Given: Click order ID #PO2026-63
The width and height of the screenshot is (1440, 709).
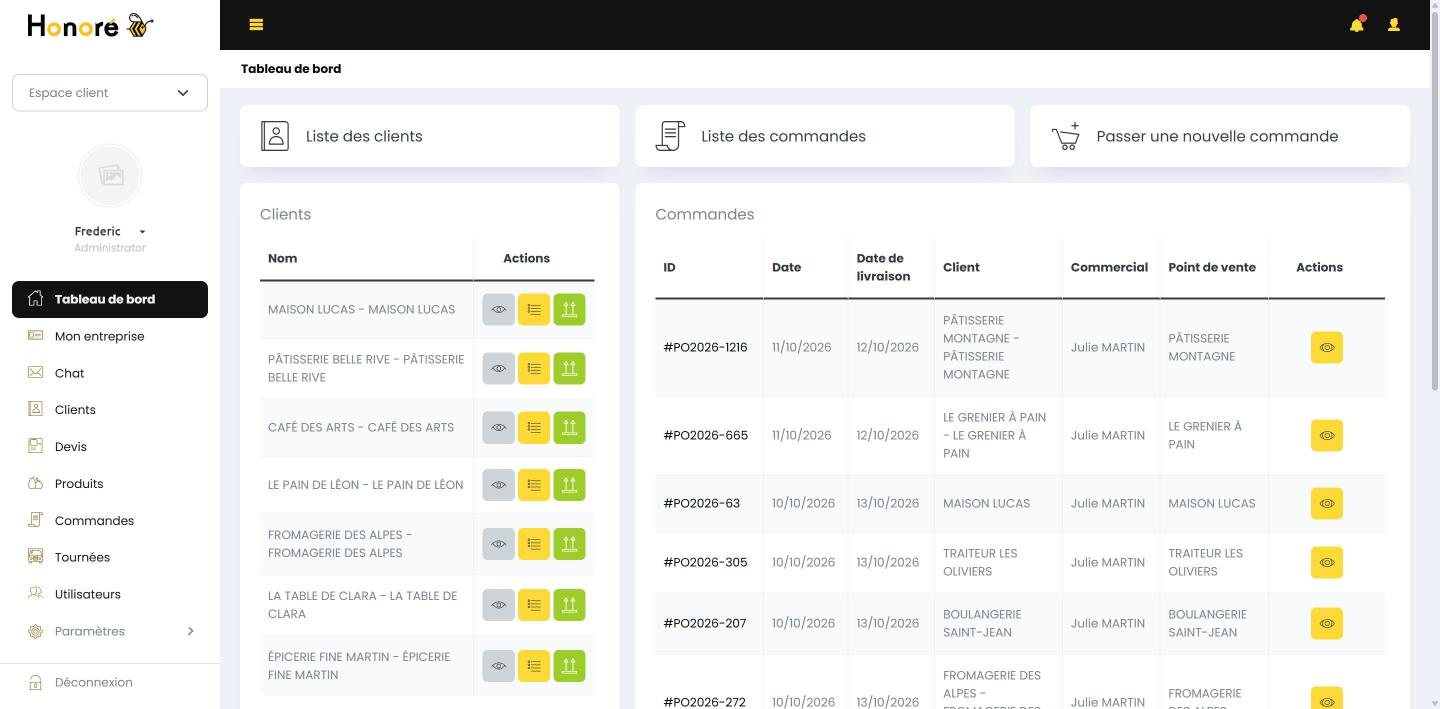Looking at the screenshot, I should 701,504.
